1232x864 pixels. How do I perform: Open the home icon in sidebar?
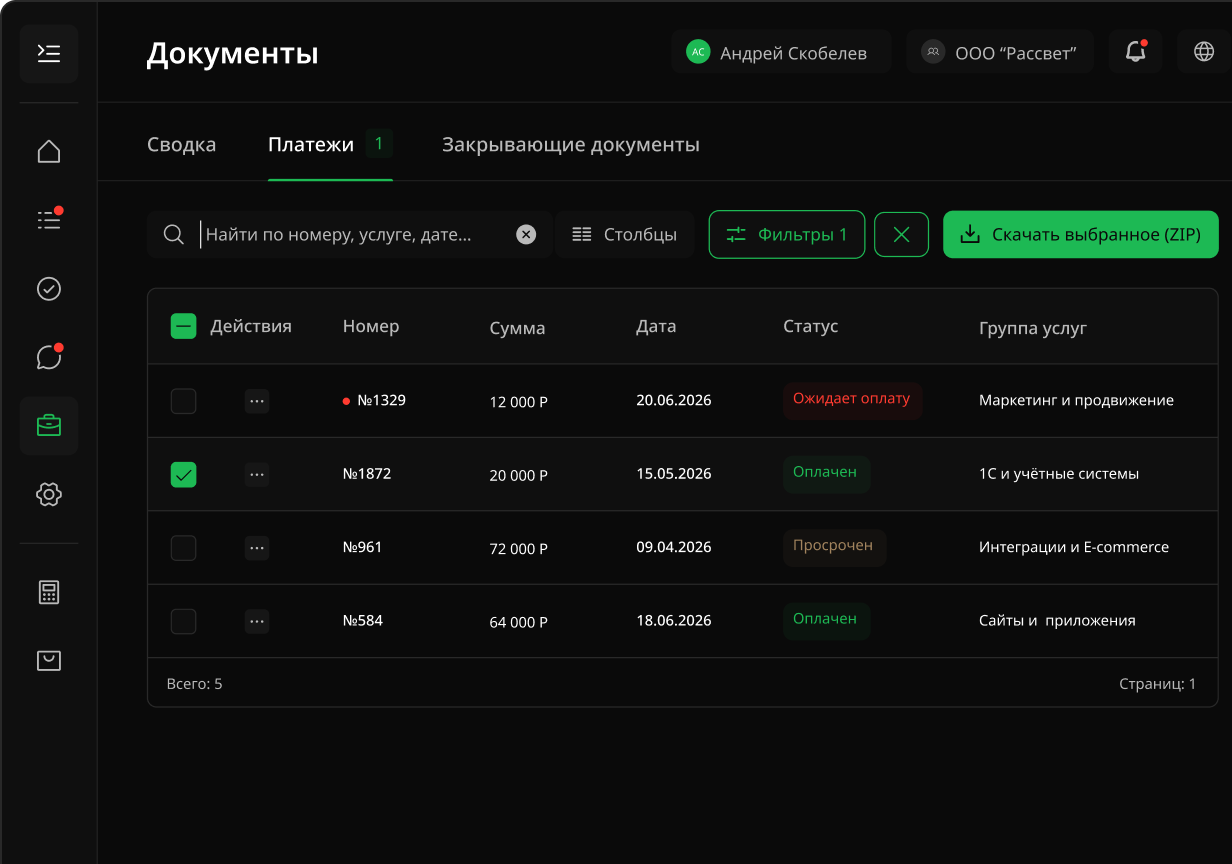[49, 152]
